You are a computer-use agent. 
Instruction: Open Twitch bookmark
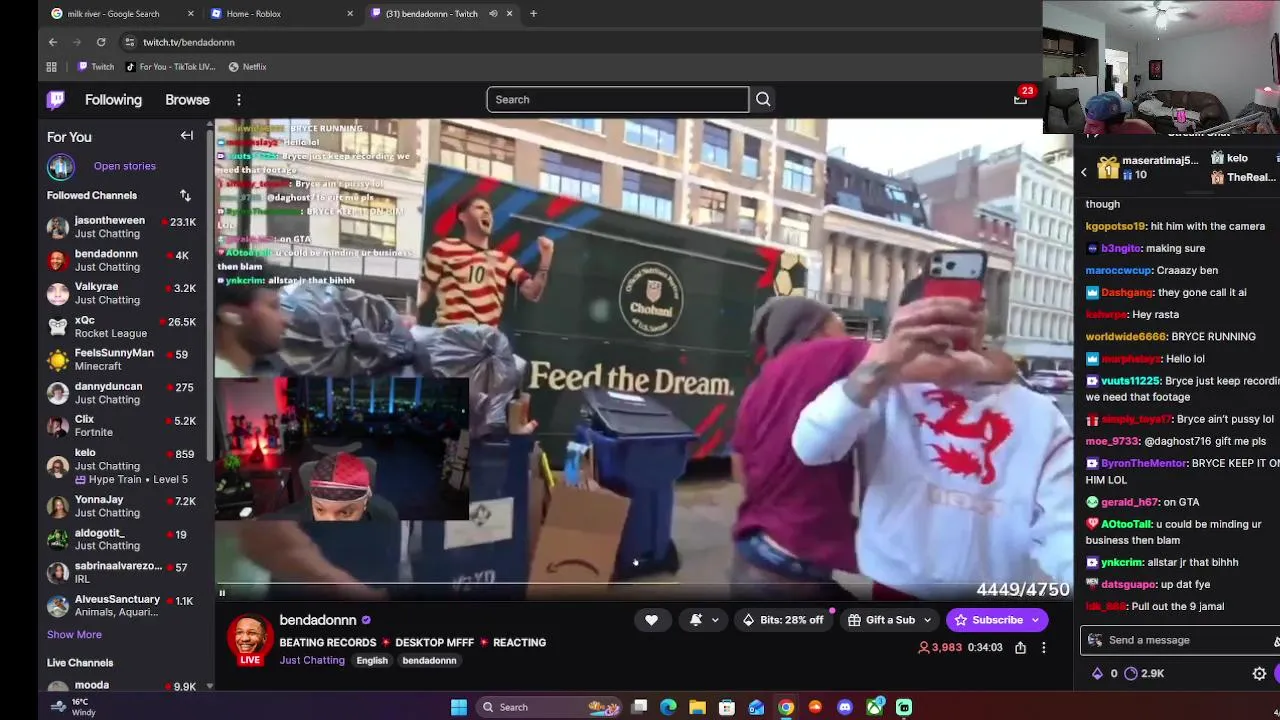pyautogui.click(x=96, y=67)
